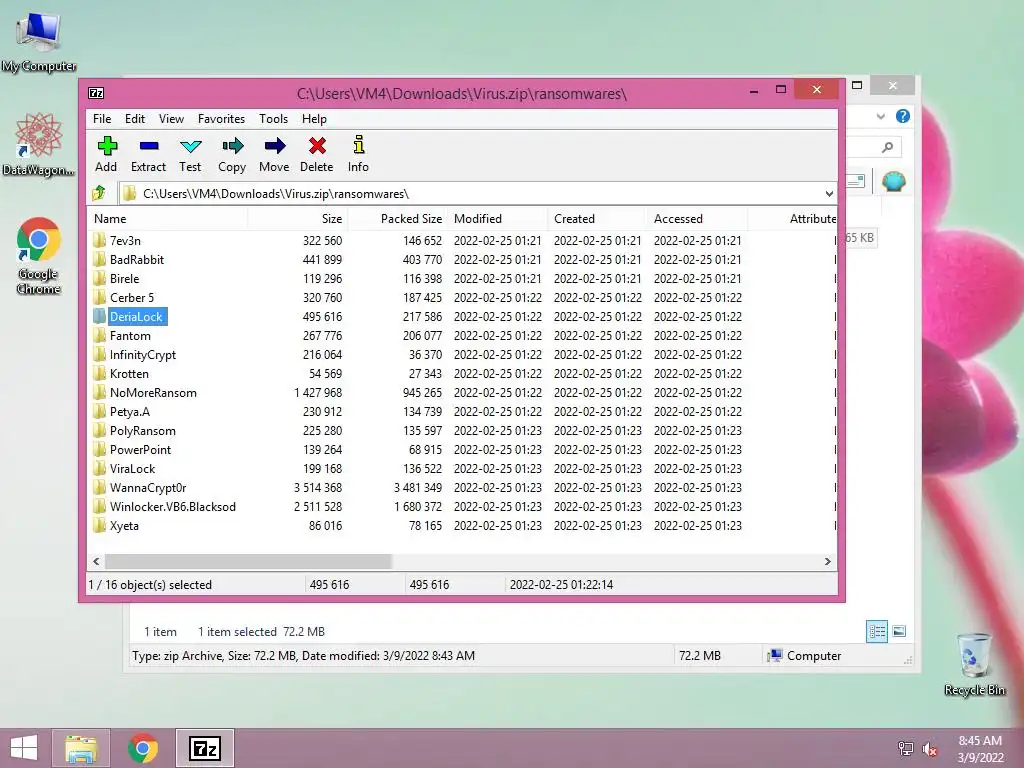
Task: Click the horizontal scrollbar thumb
Action: [248, 562]
